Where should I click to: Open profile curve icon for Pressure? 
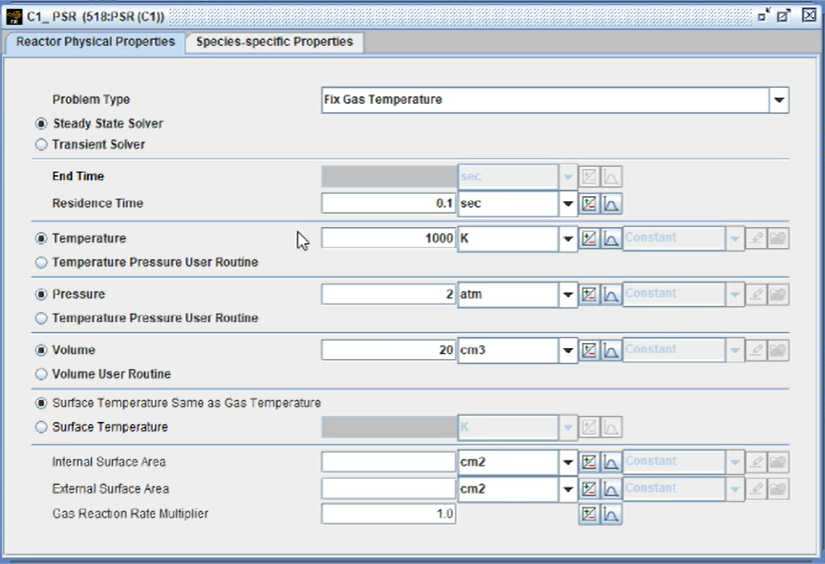(x=611, y=294)
